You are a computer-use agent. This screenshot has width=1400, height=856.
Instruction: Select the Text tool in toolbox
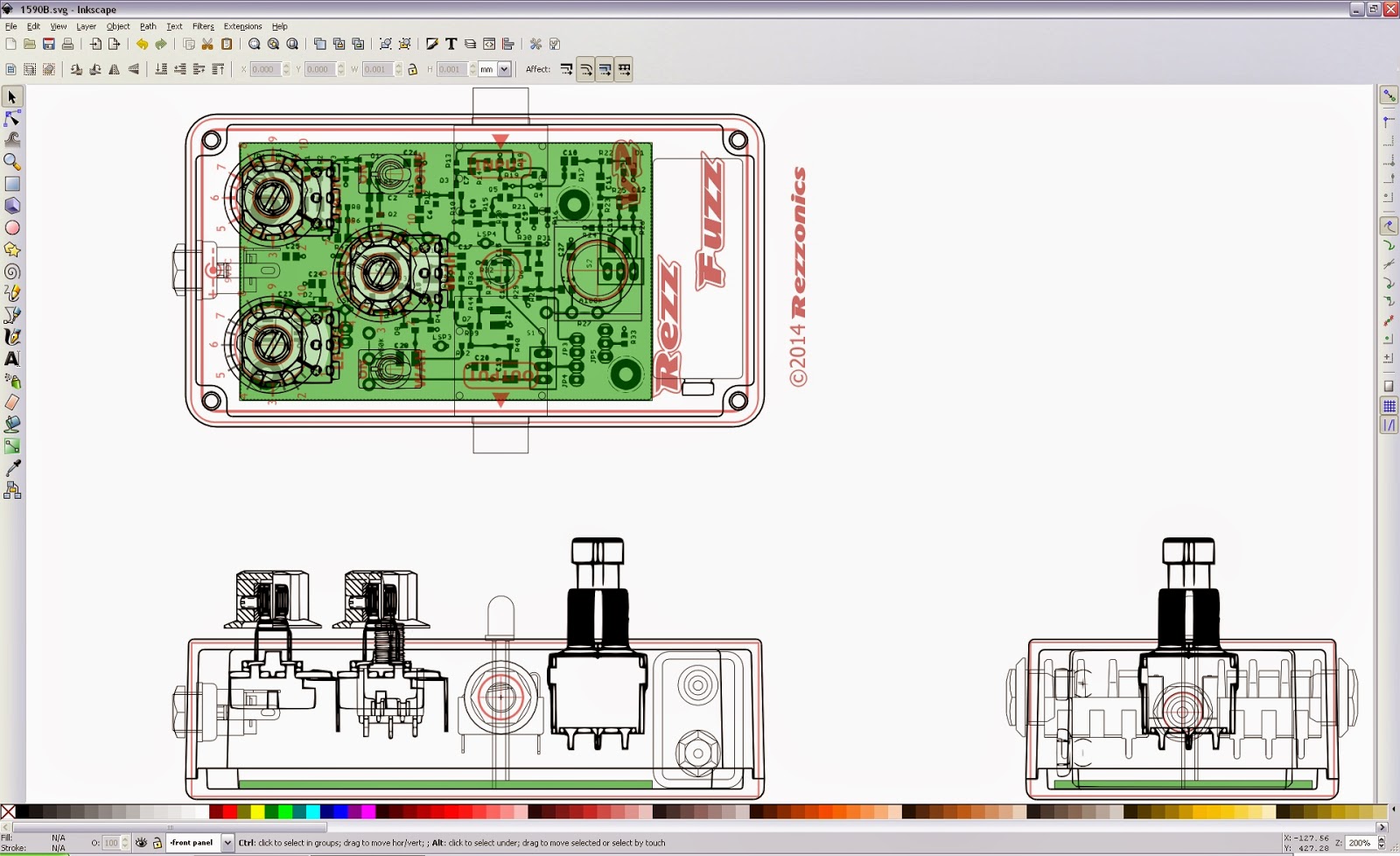pyautogui.click(x=12, y=359)
